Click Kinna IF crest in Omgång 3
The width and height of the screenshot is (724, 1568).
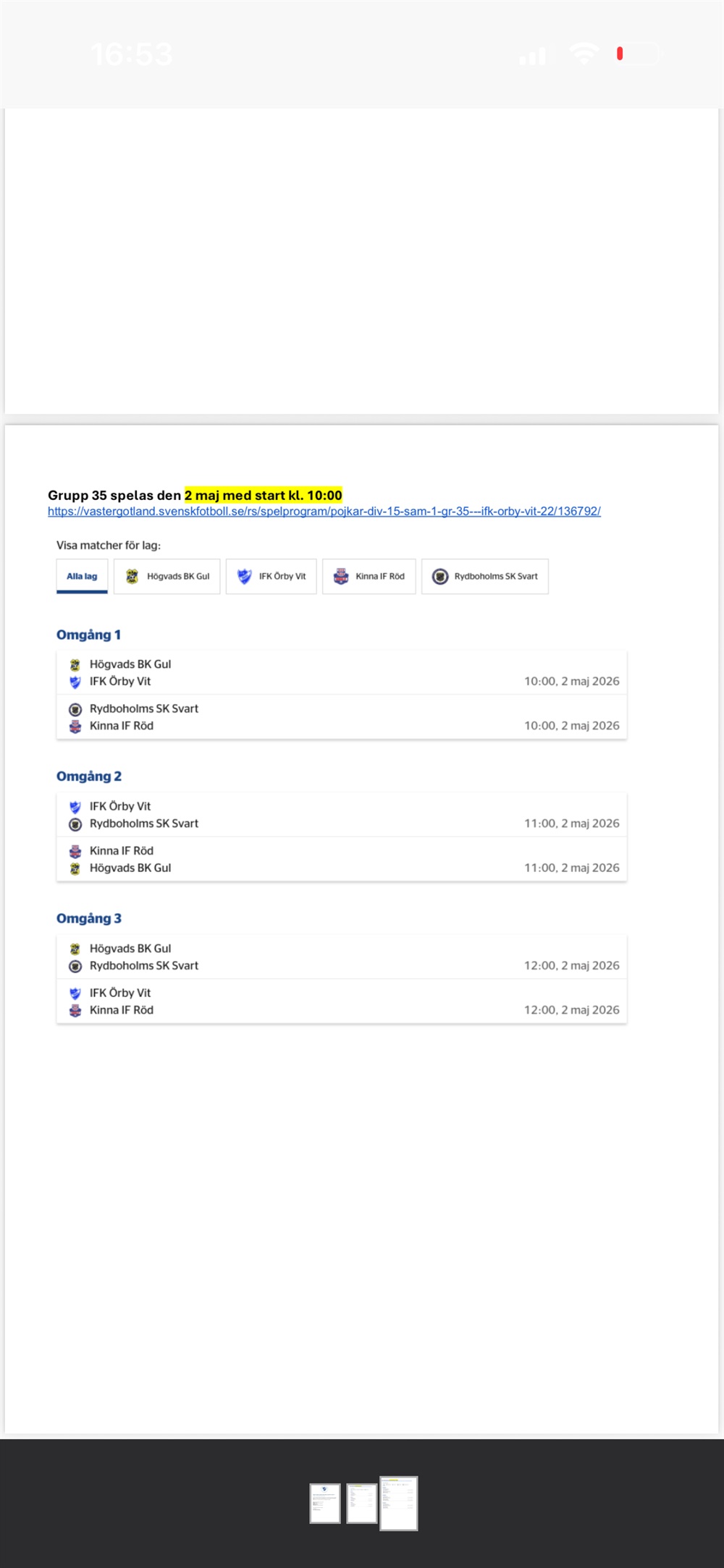pos(75,1011)
